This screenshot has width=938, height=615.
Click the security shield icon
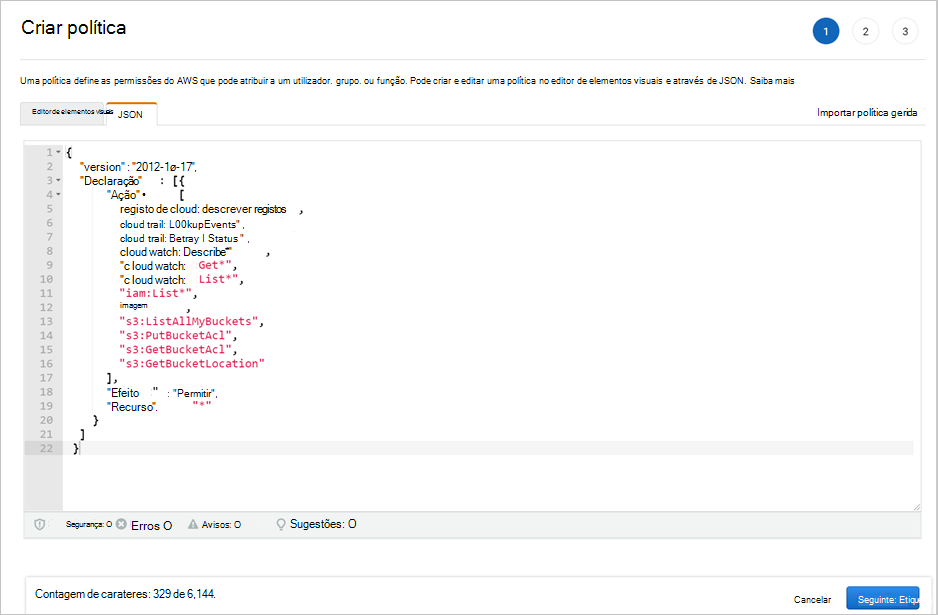point(40,524)
